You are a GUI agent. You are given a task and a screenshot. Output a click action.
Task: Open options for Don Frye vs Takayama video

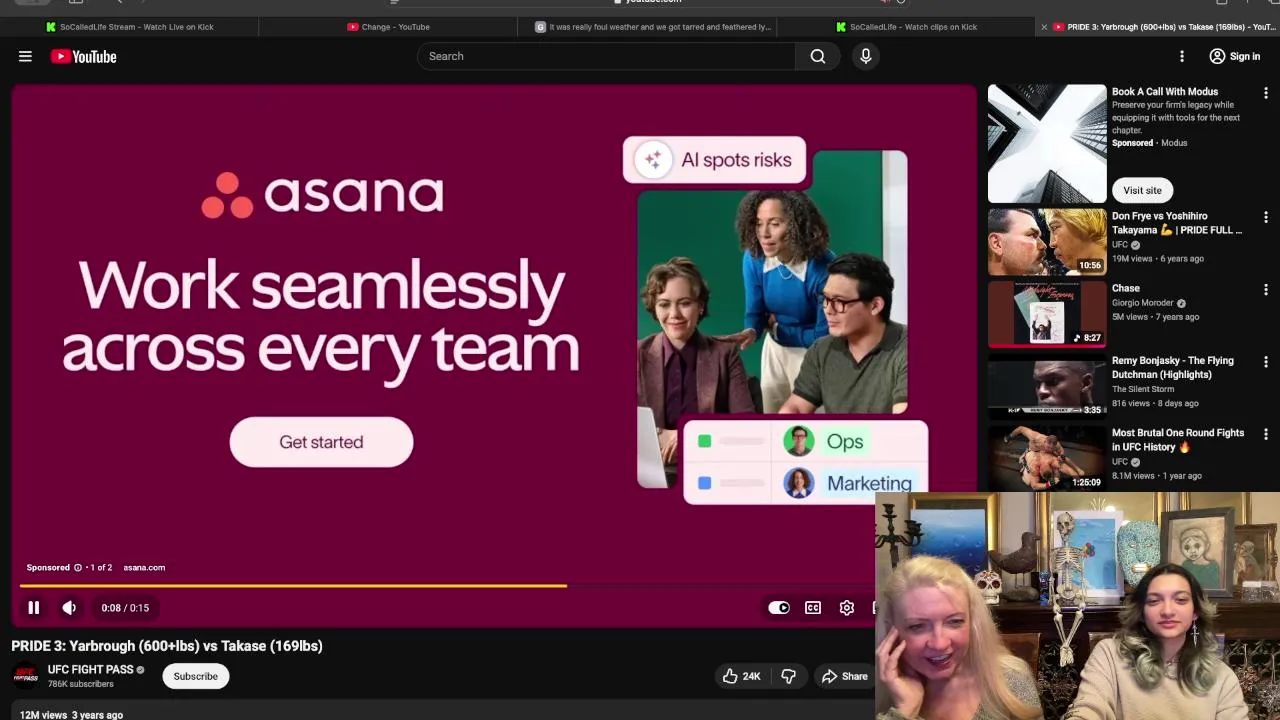click(x=1266, y=217)
